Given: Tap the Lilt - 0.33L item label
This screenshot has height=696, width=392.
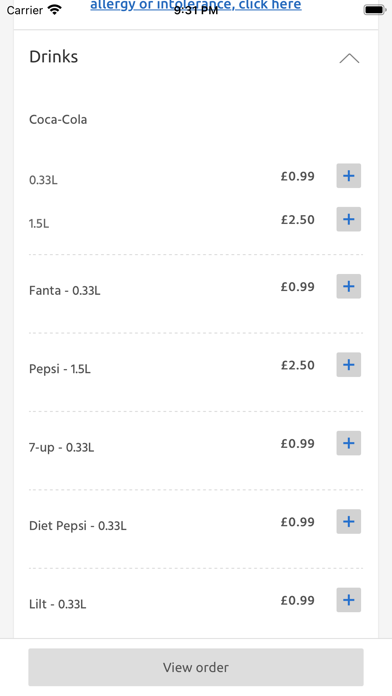Looking at the screenshot, I should 58,604.
